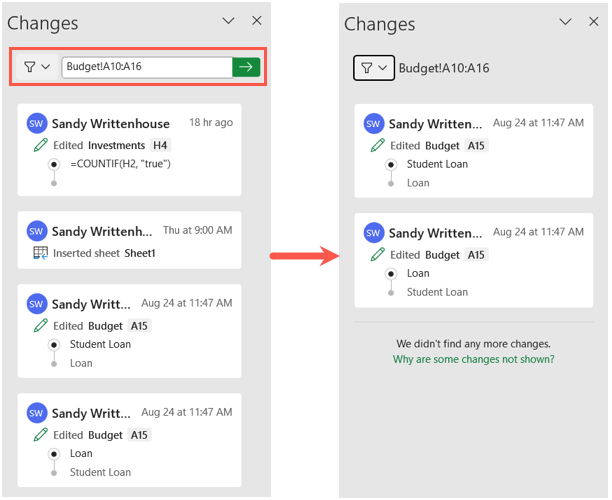
Task: Close the left Changes pane
Action: [x=257, y=21]
